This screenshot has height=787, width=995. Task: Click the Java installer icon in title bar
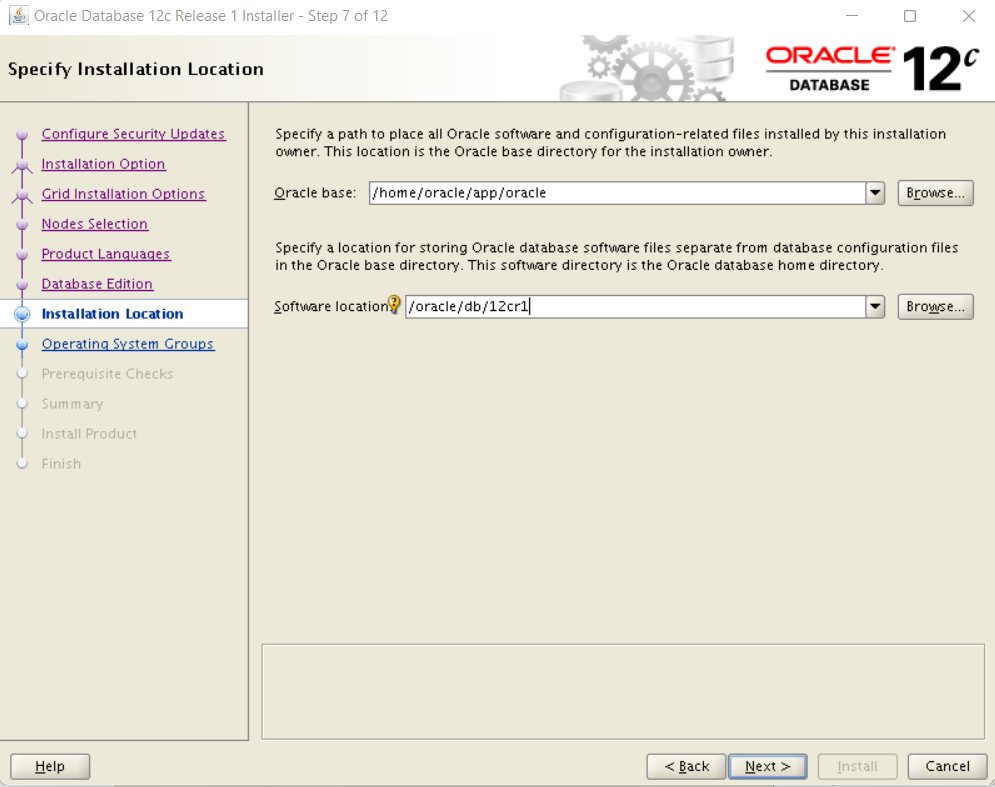click(18, 16)
